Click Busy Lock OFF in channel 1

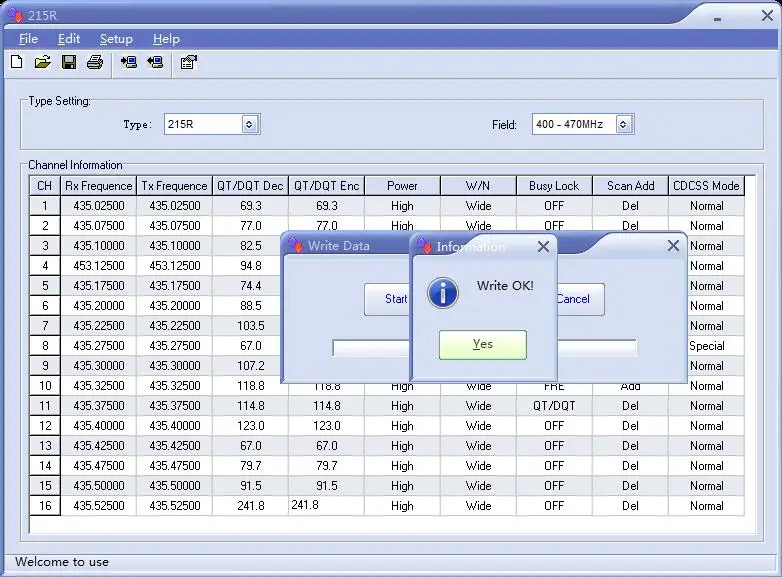pyautogui.click(x=554, y=205)
